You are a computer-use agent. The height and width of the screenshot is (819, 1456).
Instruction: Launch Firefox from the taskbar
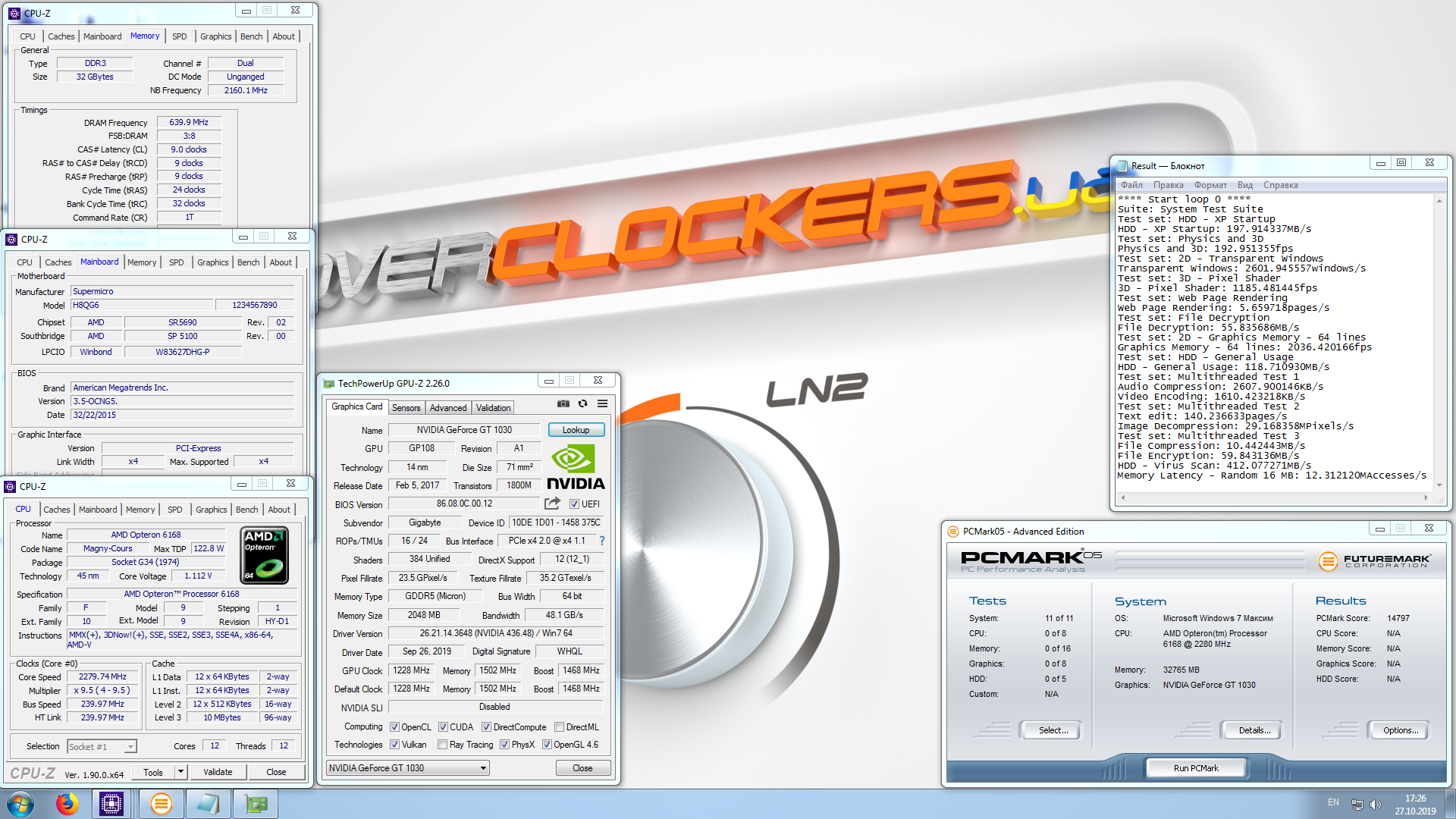(67, 804)
